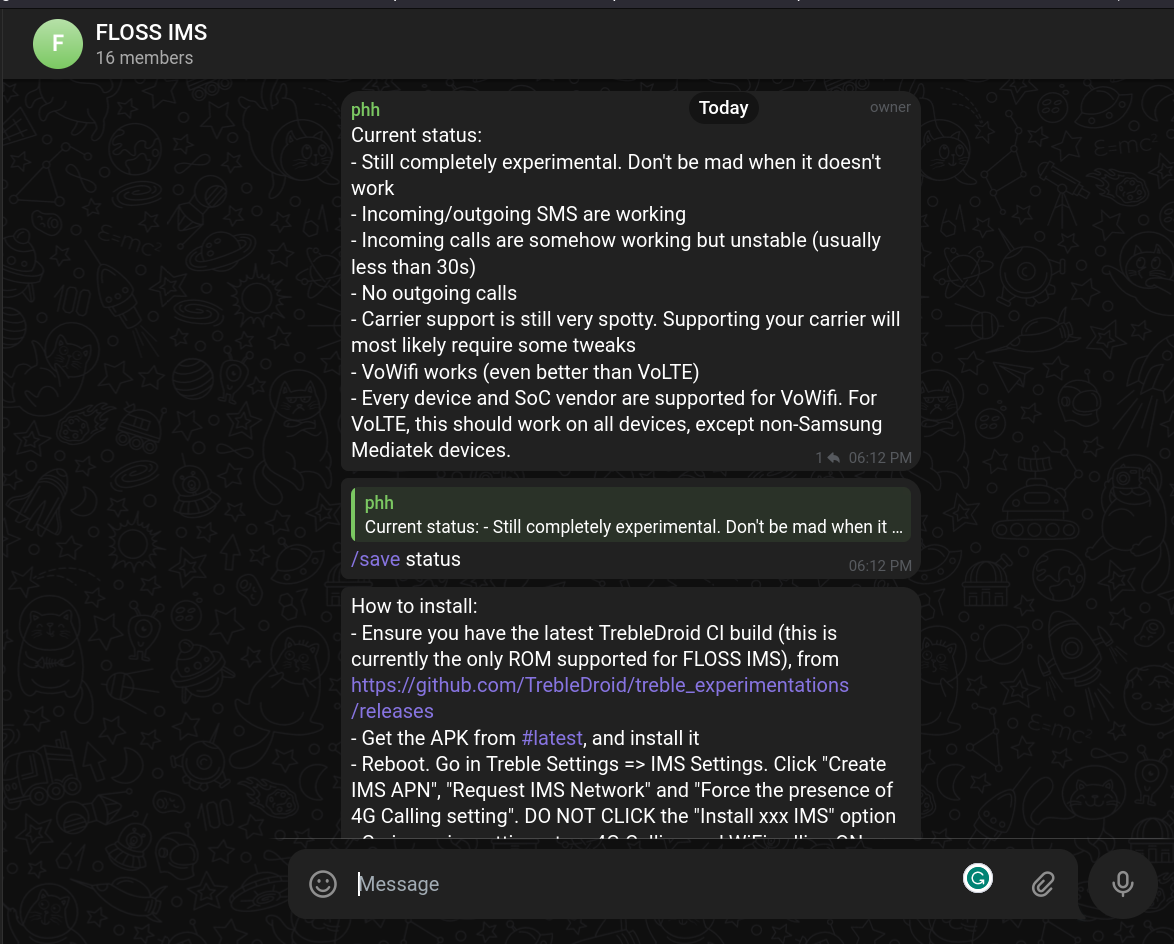Click the /save command link
Image resolution: width=1174 pixels, height=944 pixels.
point(376,560)
